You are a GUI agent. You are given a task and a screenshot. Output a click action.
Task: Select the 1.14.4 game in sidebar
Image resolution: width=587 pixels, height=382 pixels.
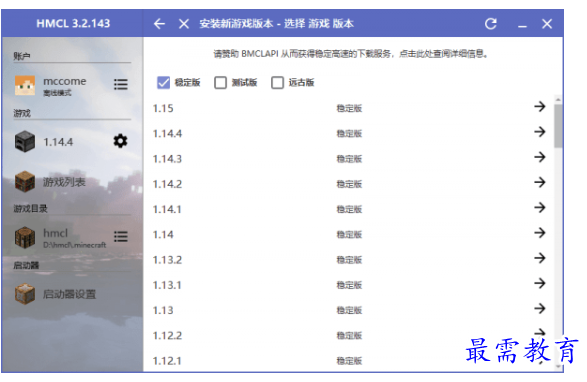(58, 142)
